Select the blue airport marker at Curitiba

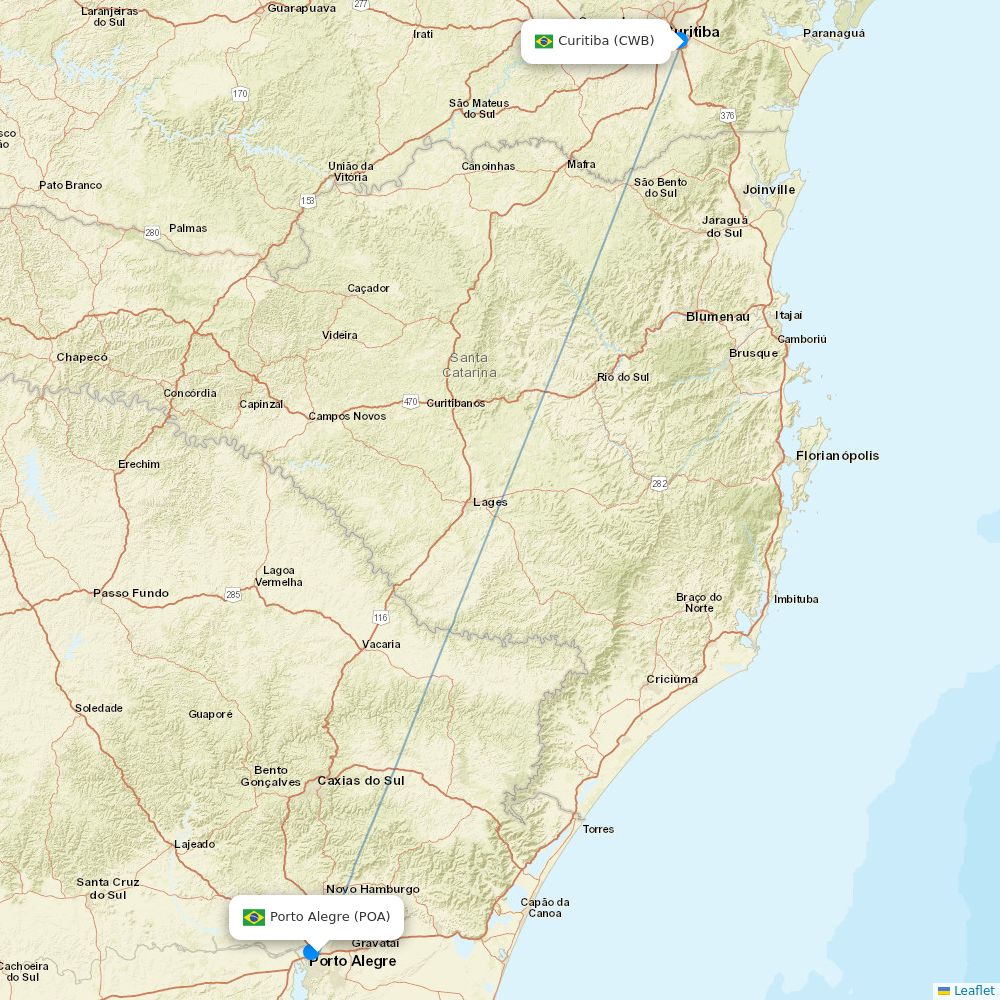[x=679, y=41]
